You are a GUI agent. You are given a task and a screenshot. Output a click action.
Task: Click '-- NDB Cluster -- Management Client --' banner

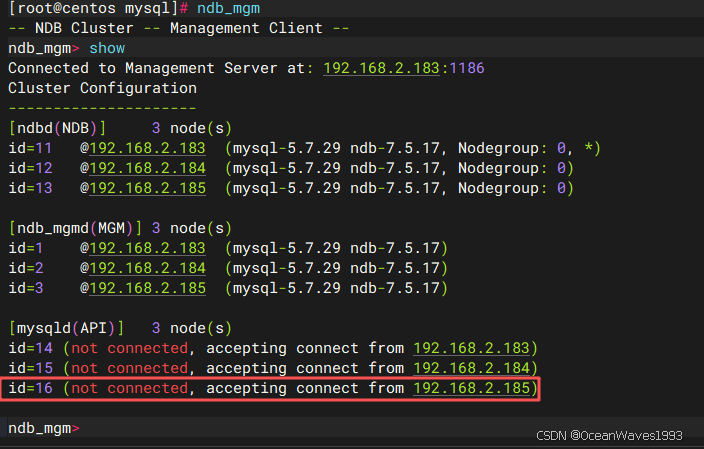point(179,28)
